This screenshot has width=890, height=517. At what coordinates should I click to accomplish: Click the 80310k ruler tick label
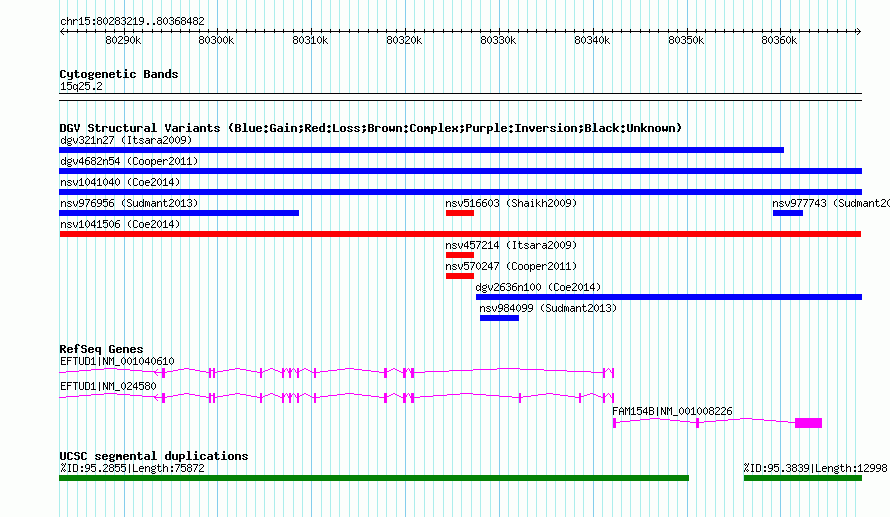pos(310,40)
